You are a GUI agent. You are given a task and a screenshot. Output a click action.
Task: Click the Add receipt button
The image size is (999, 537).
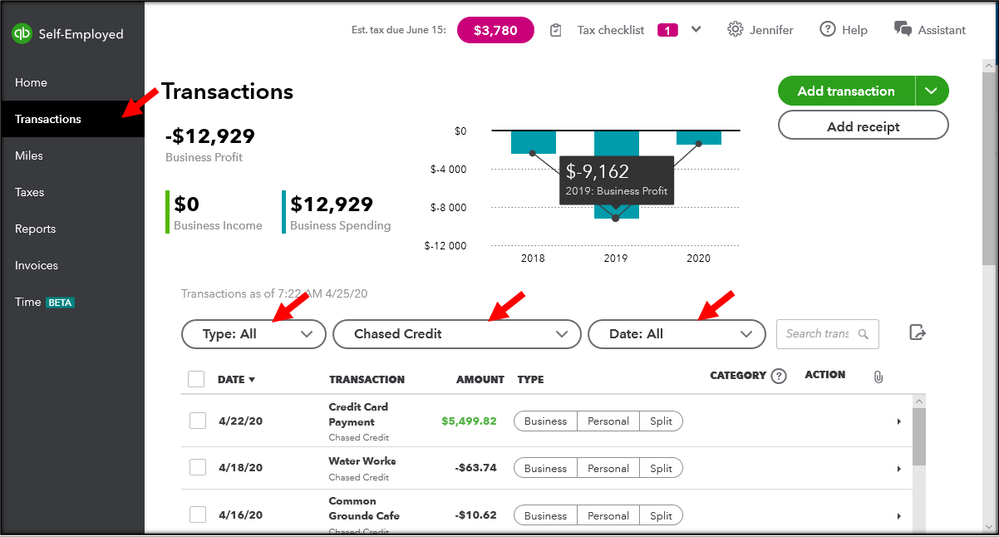[863, 126]
